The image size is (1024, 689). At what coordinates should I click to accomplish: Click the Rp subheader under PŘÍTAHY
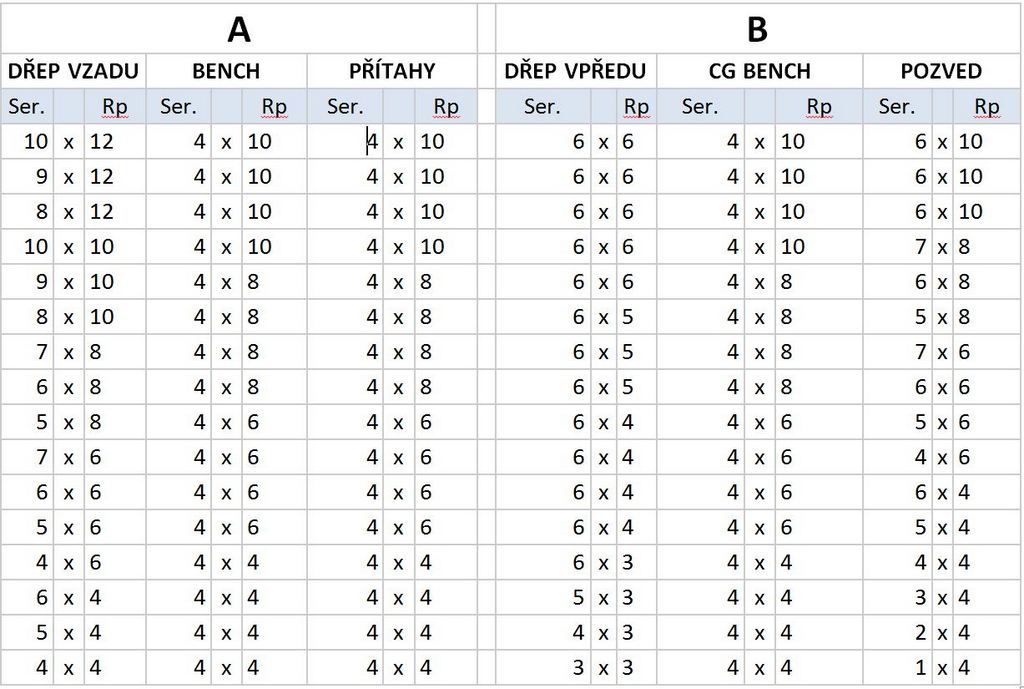click(x=446, y=106)
